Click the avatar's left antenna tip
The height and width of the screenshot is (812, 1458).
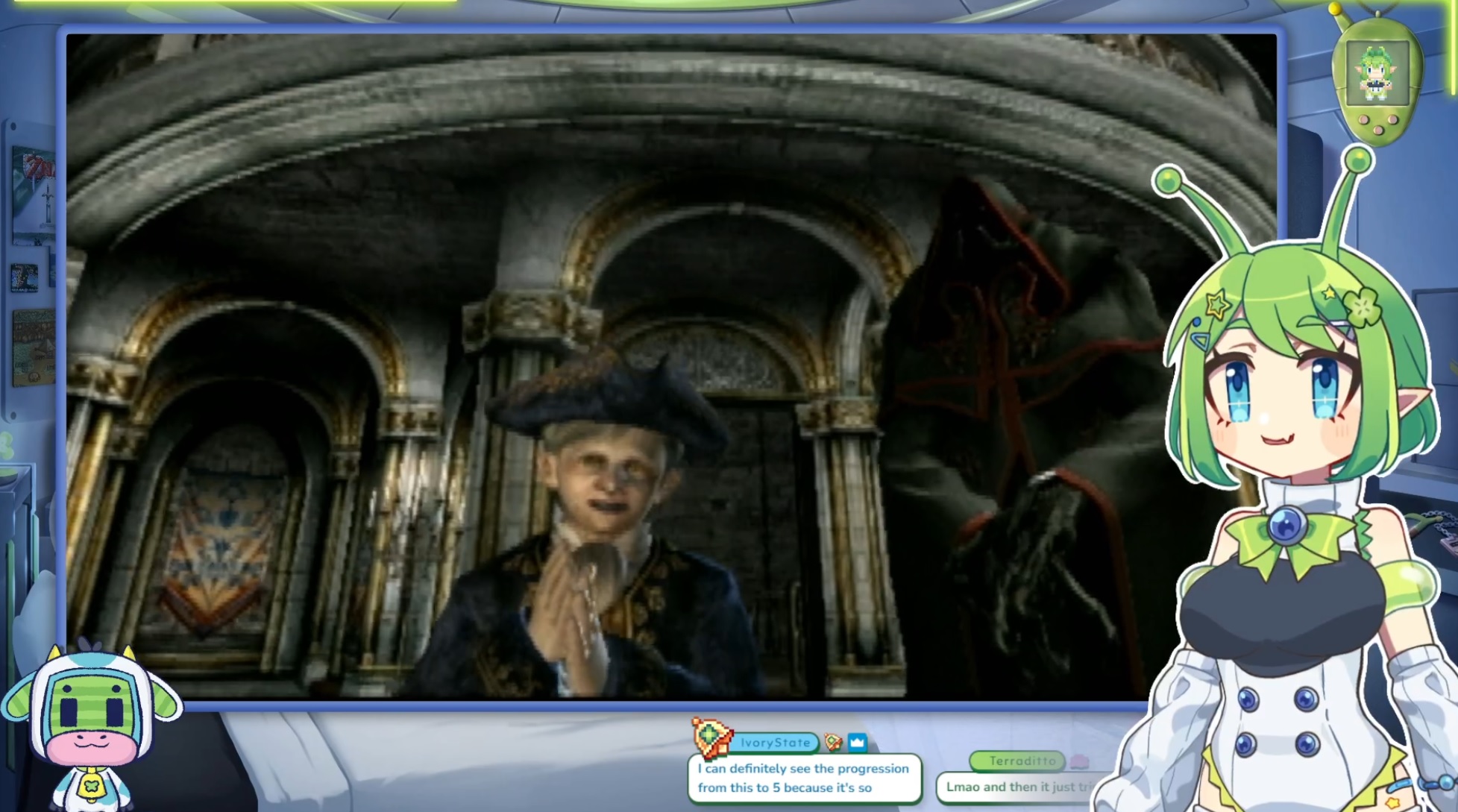coord(1167,181)
